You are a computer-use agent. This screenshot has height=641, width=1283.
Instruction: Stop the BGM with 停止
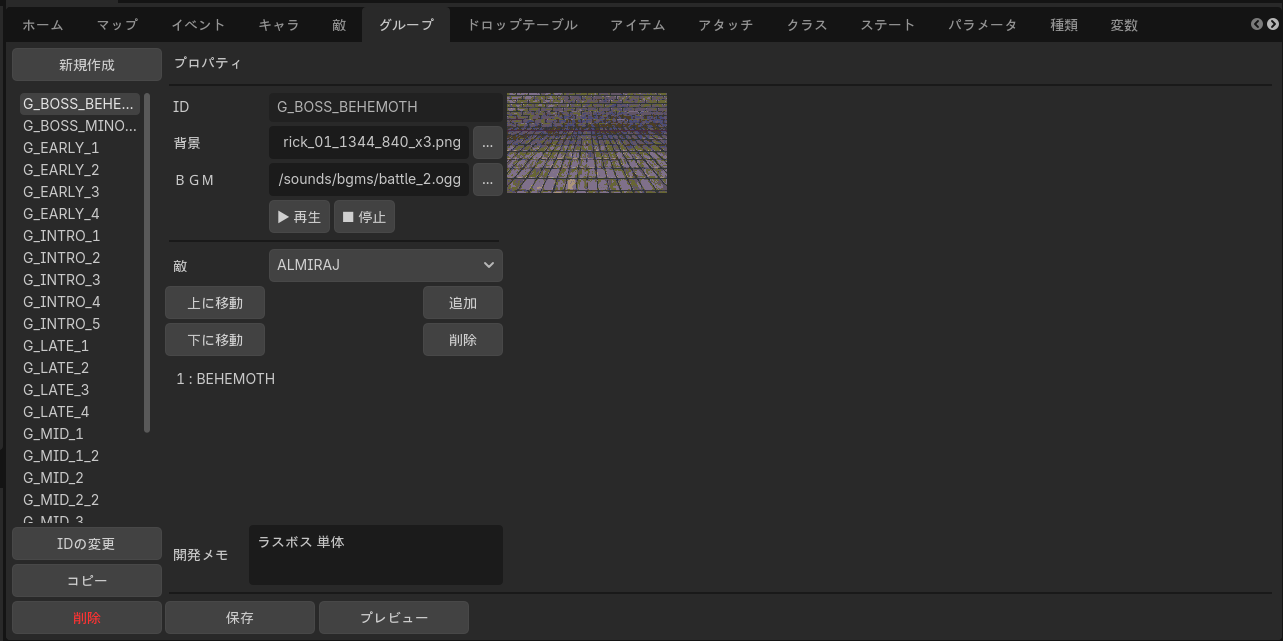[364, 217]
